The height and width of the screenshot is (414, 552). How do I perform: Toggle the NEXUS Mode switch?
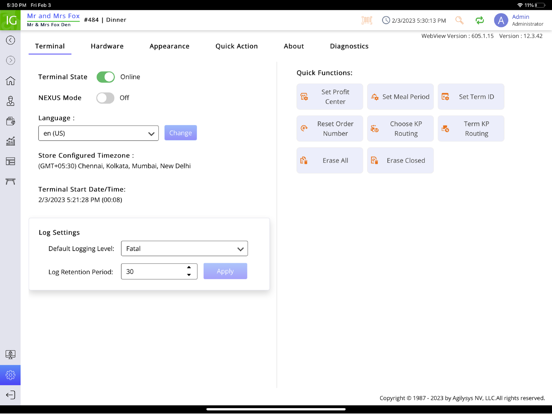click(x=105, y=98)
